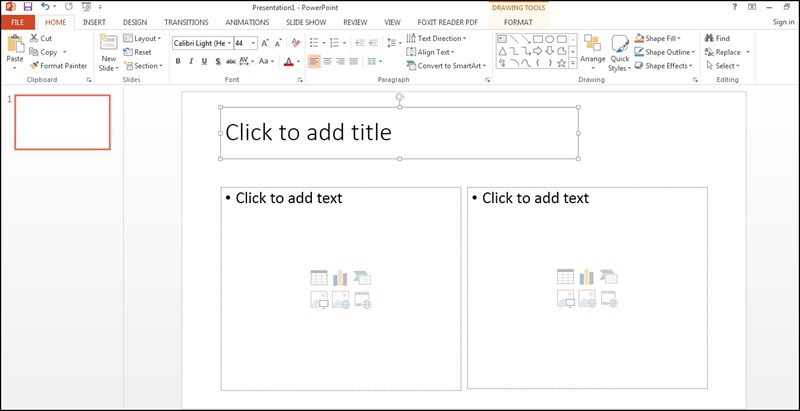800x411 pixels.
Task: Open the Layout dropdown menu
Action: point(147,38)
